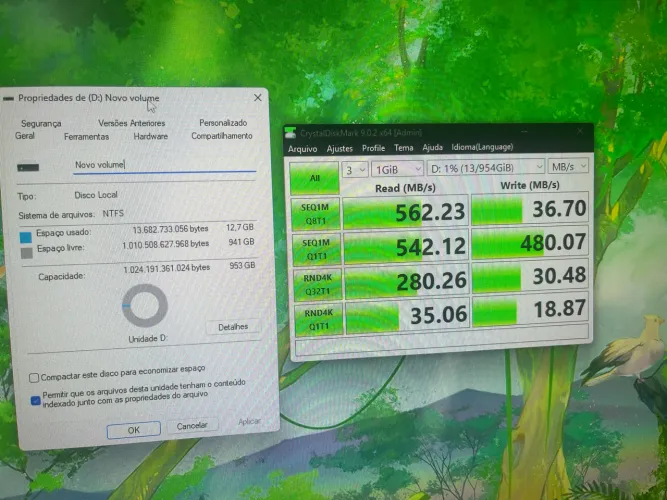Click the drive icon in Properties title bar

8,99
